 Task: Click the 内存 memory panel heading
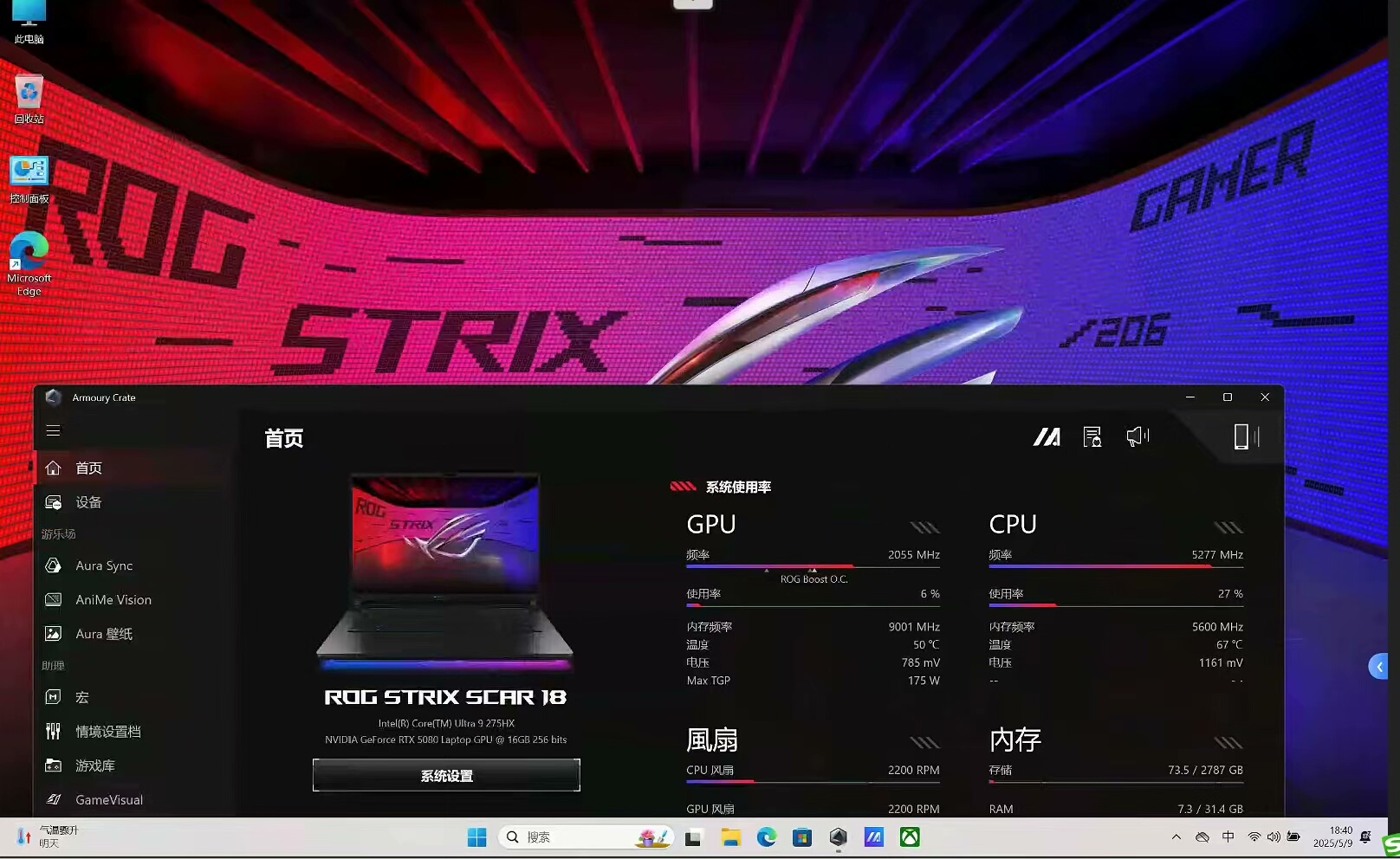(1015, 740)
